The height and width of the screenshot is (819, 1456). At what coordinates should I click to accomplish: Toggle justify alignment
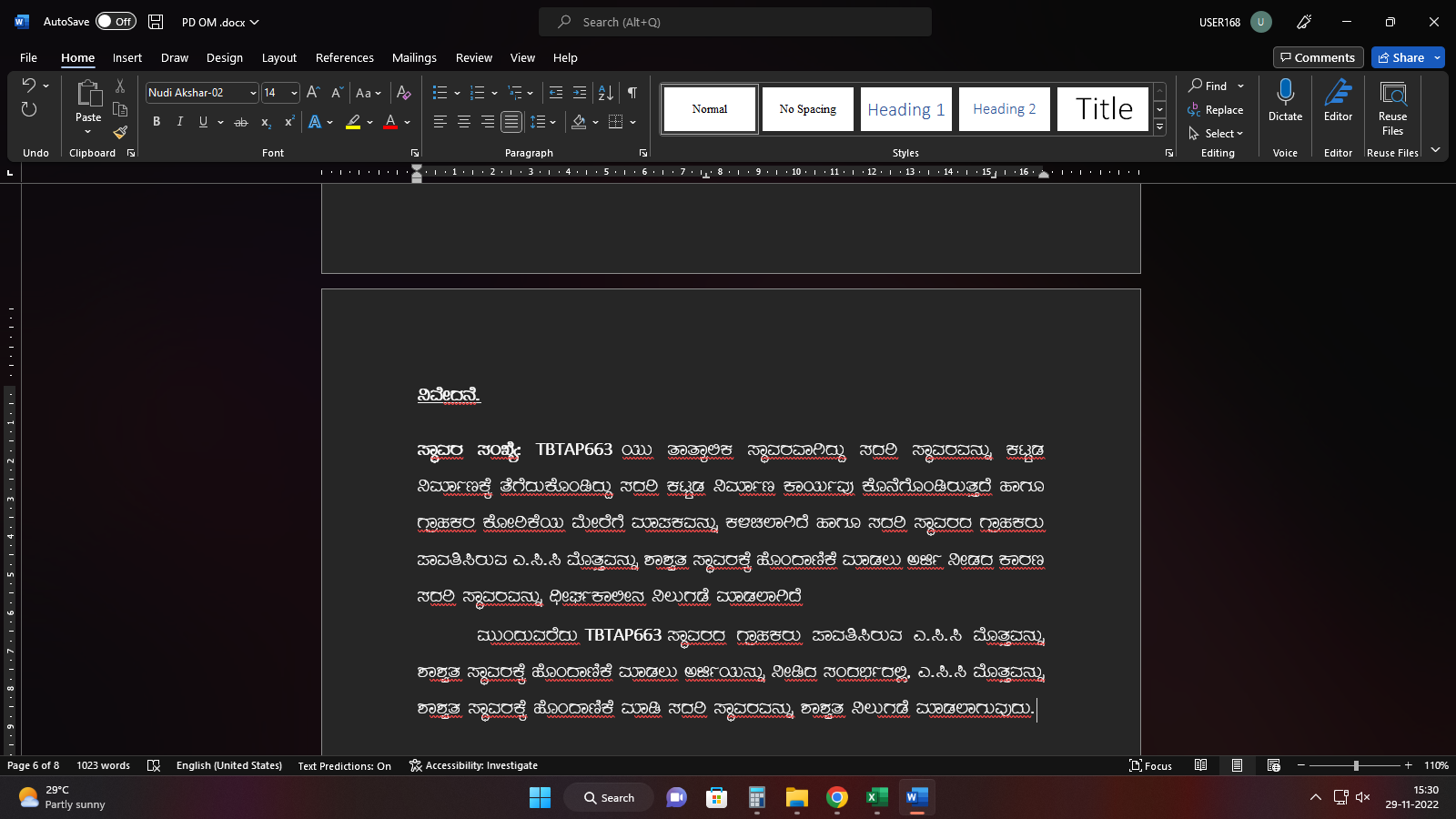click(x=511, y=122)
